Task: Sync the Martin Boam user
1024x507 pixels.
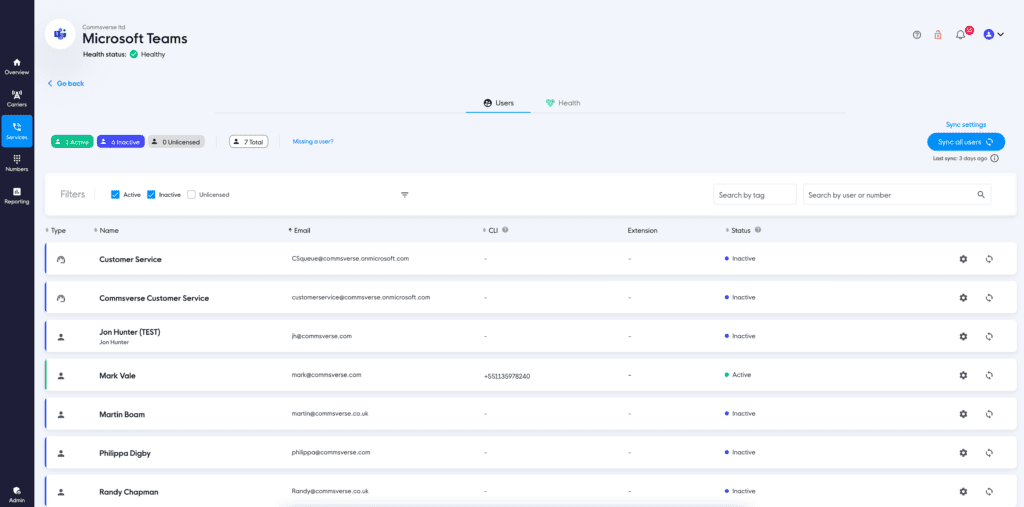Action: click(x=989, y=414)
